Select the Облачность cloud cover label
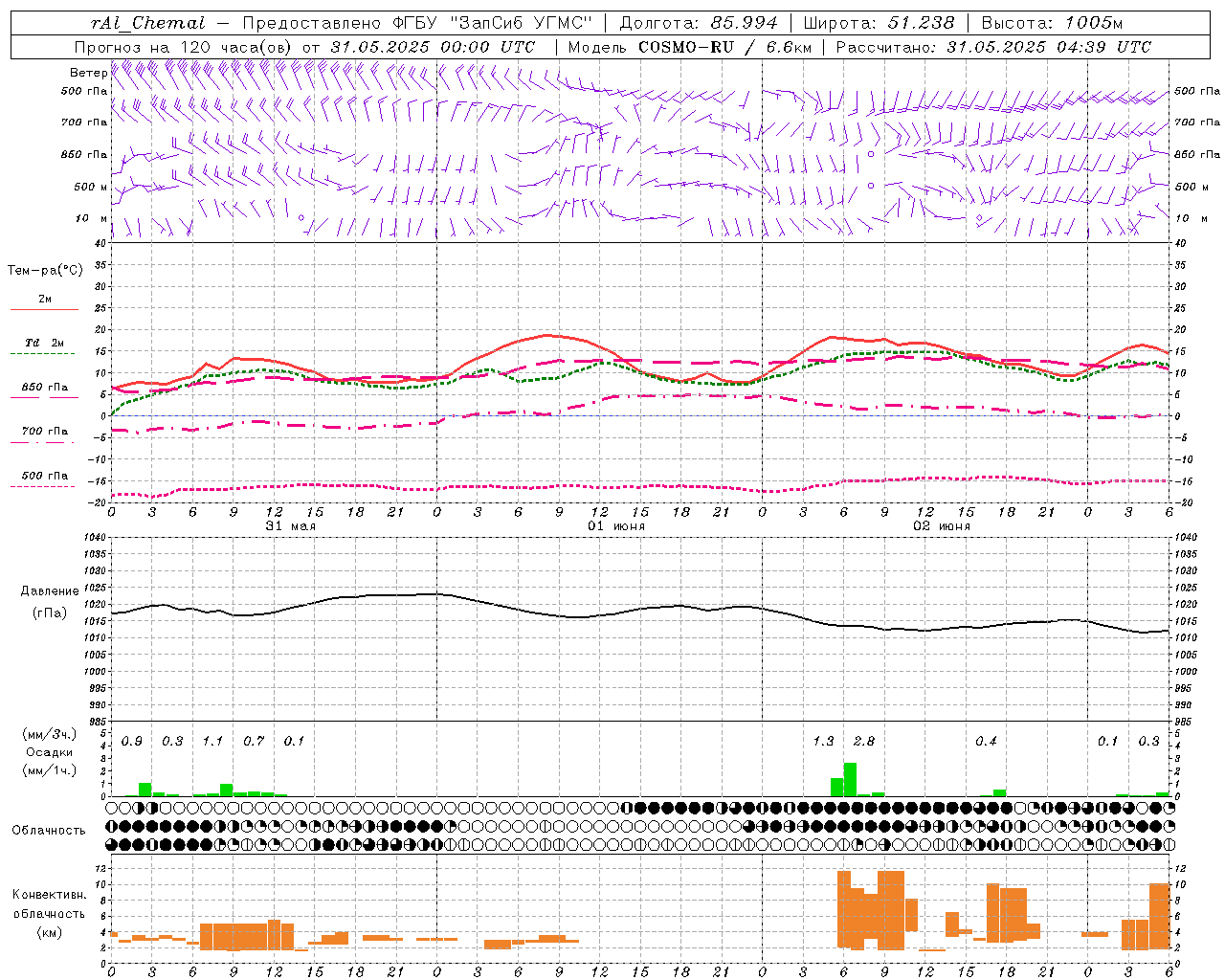Viewport: 1225px width, 980px height. click(49, 830)
